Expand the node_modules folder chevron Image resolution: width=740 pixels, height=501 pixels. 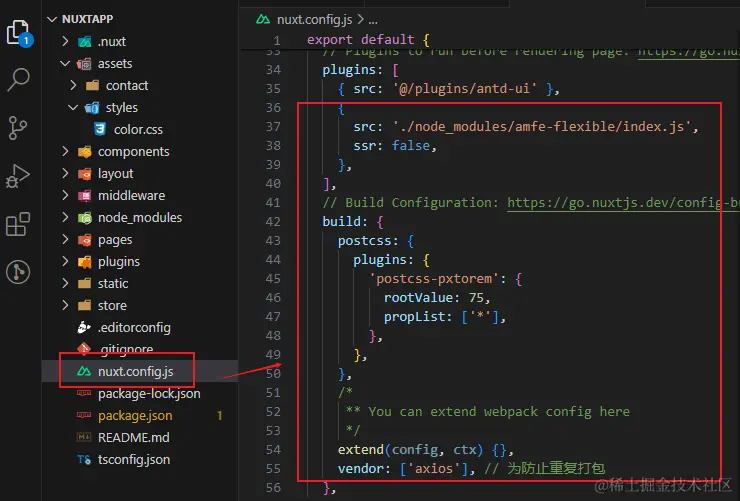pyautogui.click(x=65, y=217)
